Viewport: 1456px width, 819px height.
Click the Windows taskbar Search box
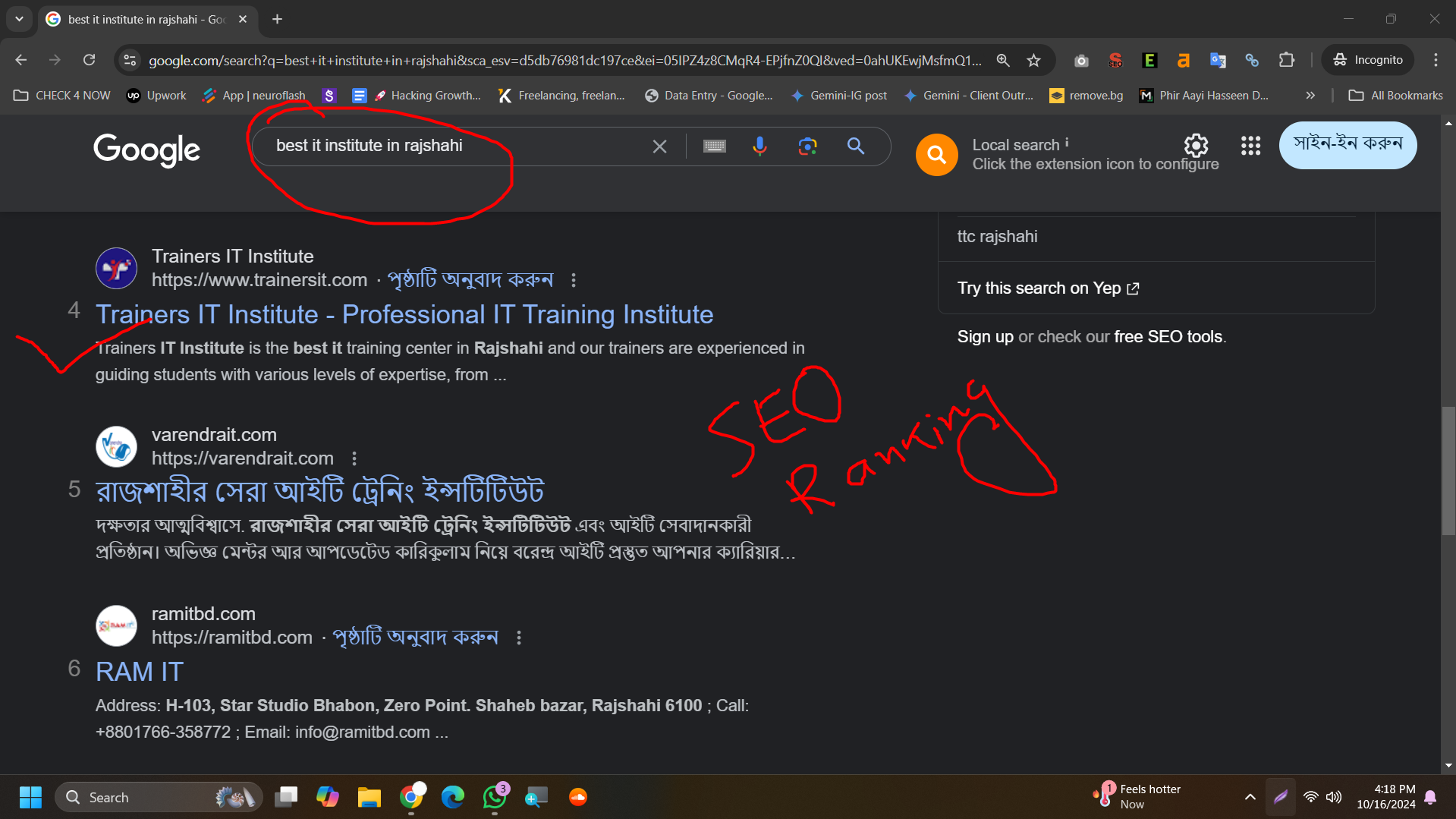[x=159, y=797]
